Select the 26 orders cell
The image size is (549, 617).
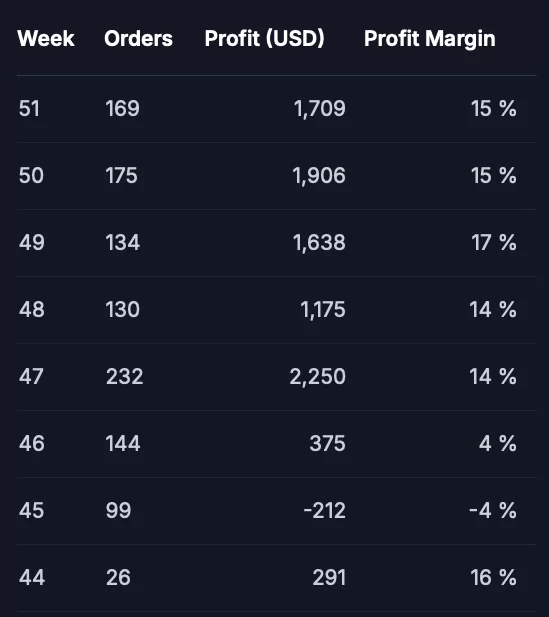tap(118, 577)
